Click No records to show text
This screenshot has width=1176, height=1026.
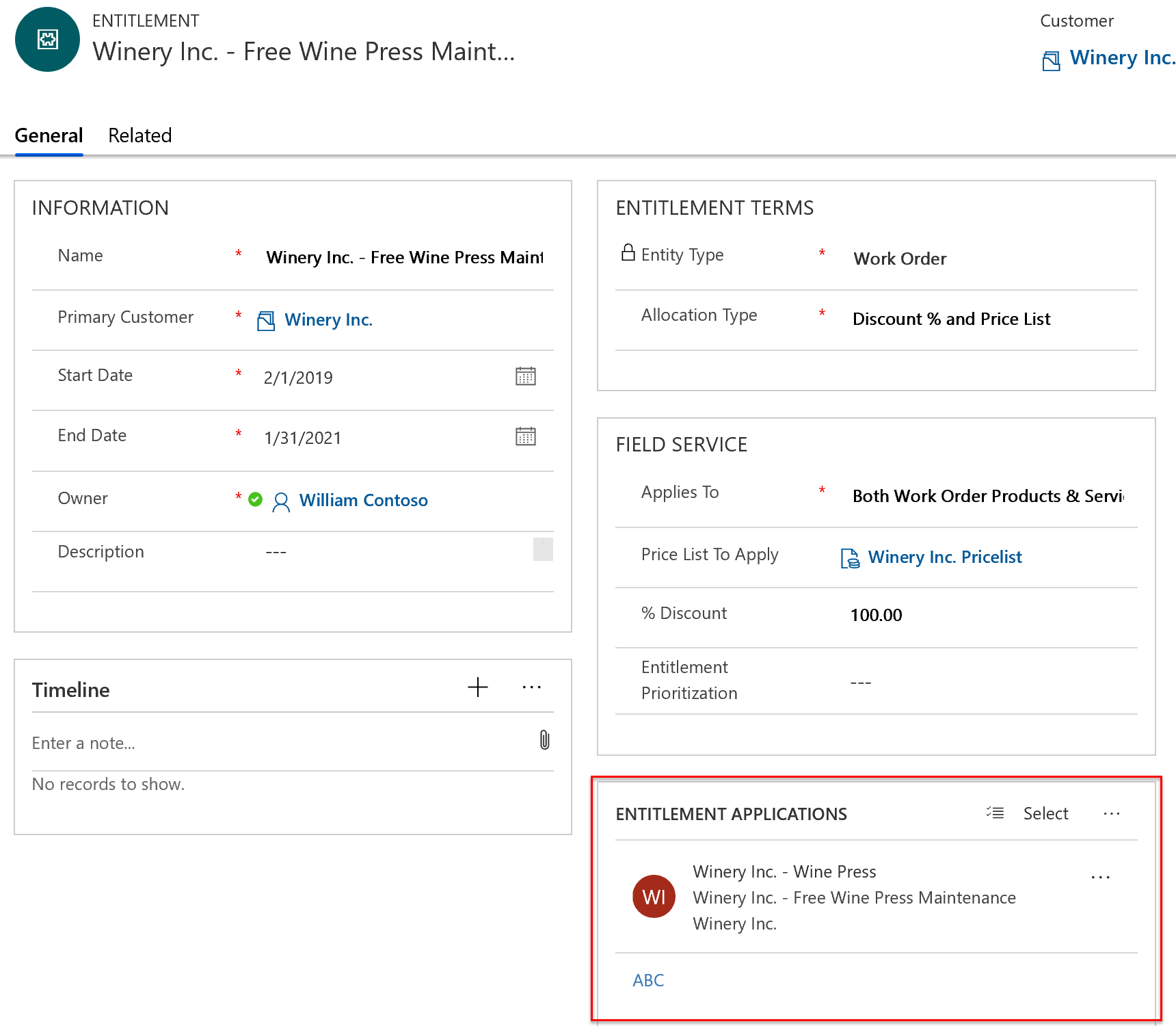[109, 784]
